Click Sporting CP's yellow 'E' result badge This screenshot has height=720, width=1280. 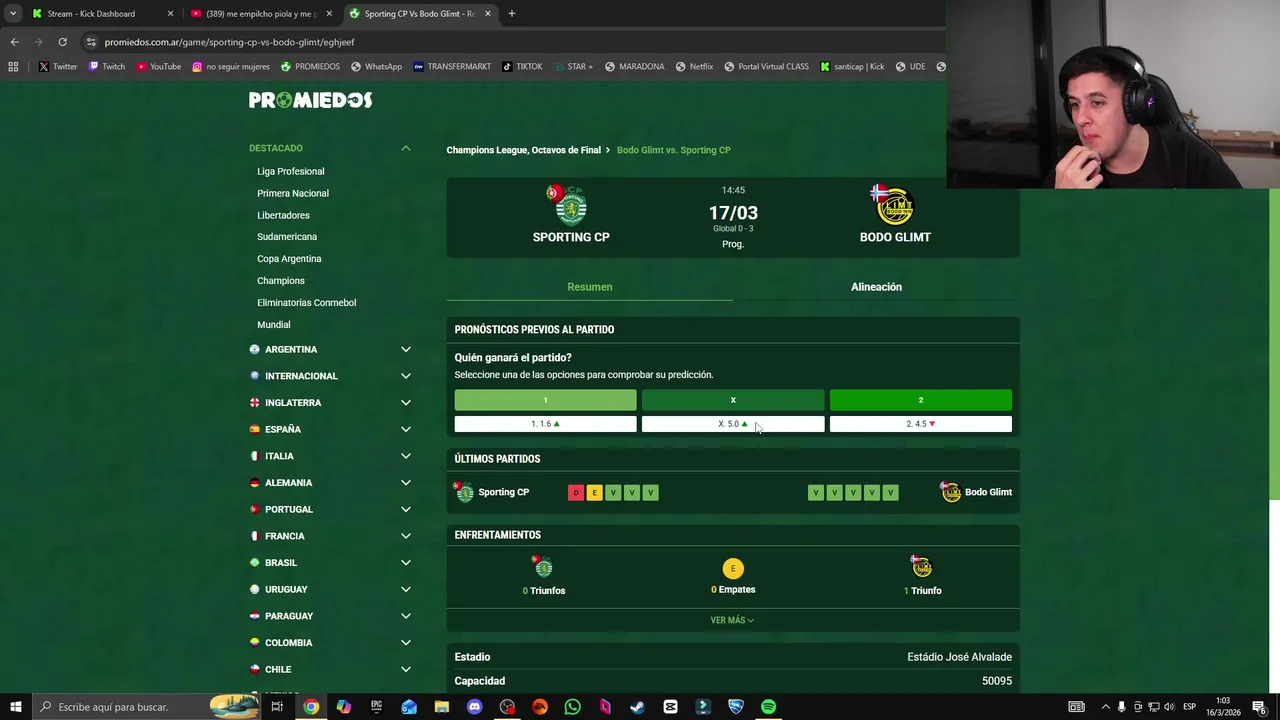point(594,492)
